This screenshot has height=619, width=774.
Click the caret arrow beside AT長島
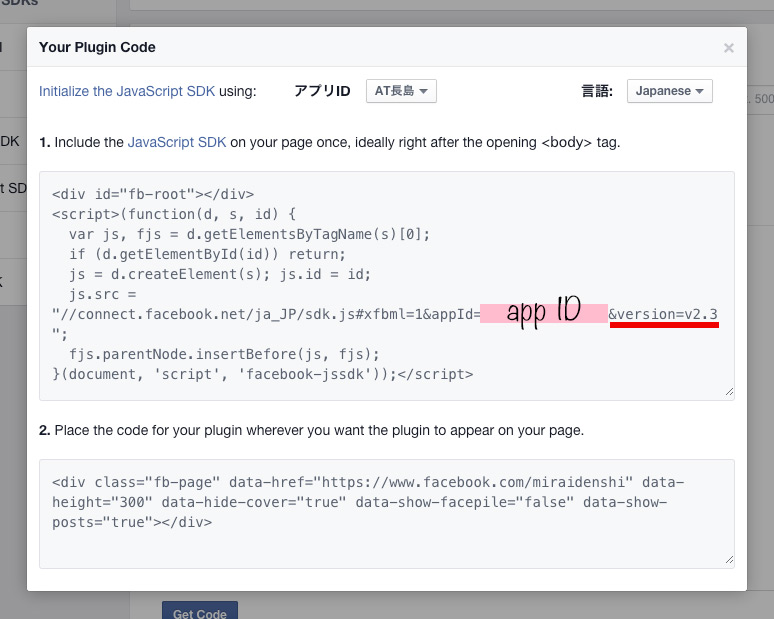coord(424,92)
